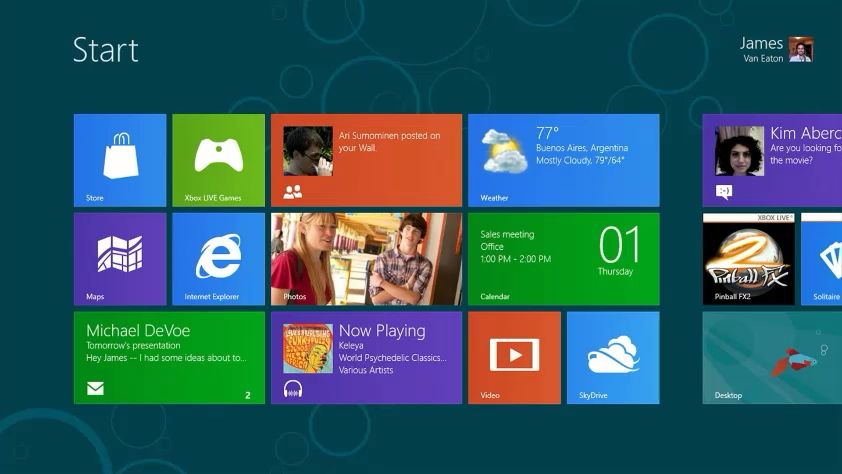Screen dimensions: 842x474
Task: Click the Now Playing album art
Action: 308,348
